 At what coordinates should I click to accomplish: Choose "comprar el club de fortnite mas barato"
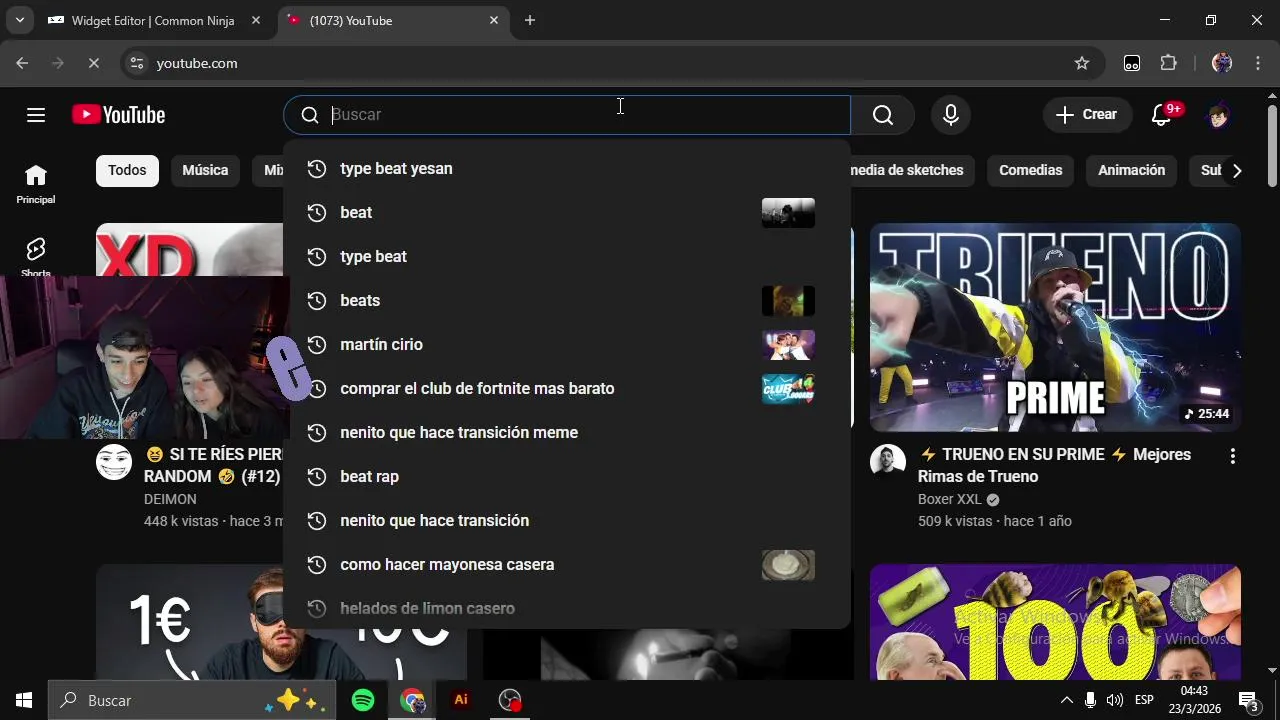[567, 389]
